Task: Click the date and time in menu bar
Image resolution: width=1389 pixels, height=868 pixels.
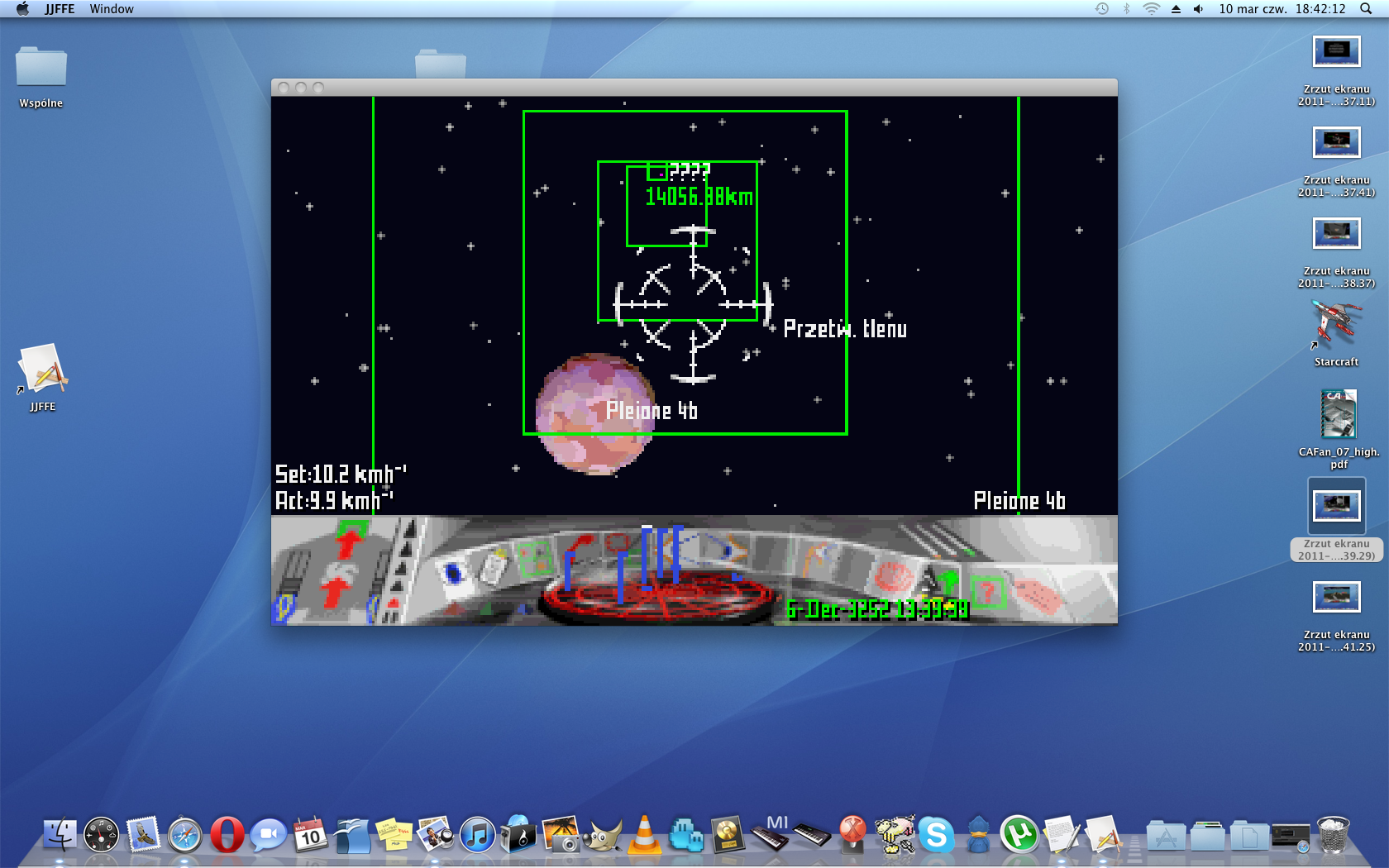Action: (x=1282, y=9)
